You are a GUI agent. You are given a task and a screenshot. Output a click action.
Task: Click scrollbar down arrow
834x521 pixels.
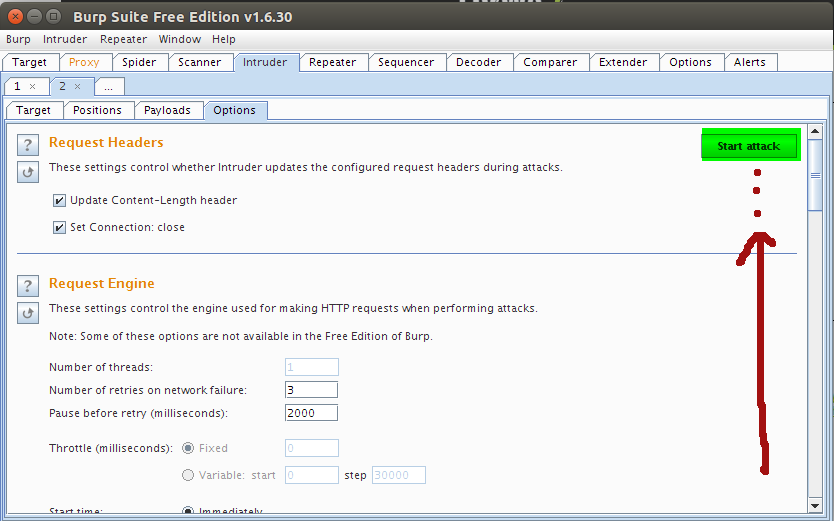coord(815,506)
